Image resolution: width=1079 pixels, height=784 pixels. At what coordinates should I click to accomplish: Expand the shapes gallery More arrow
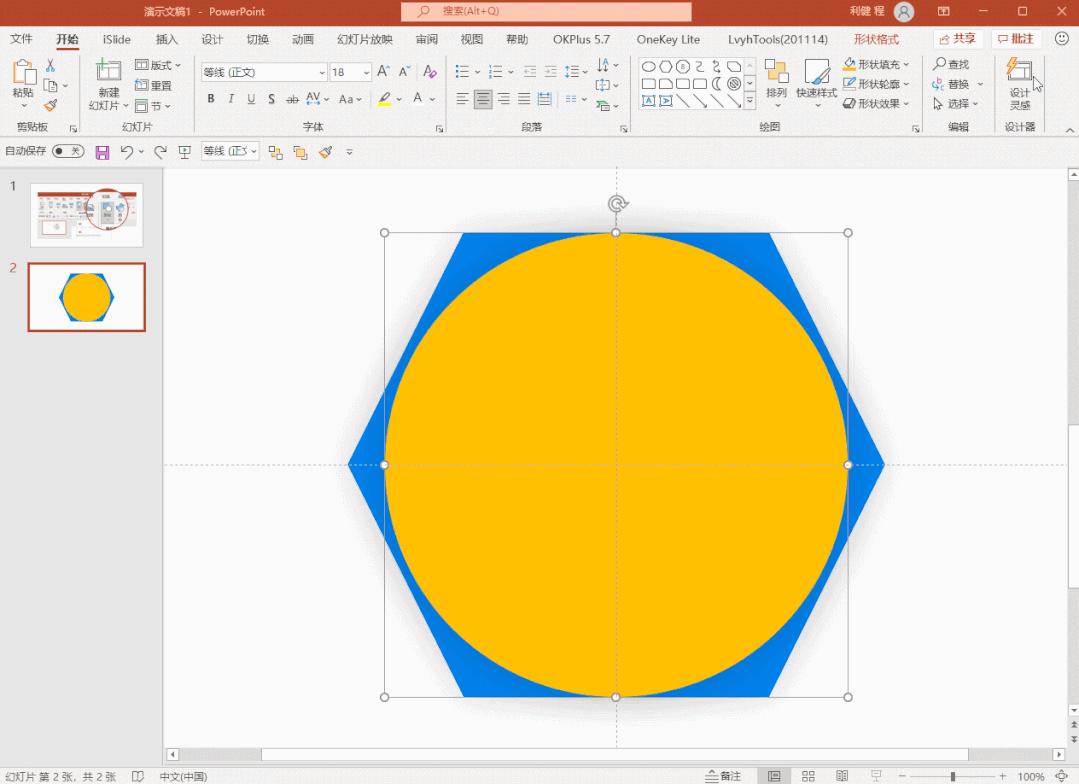pyautogui.click(x=750, y=100)
